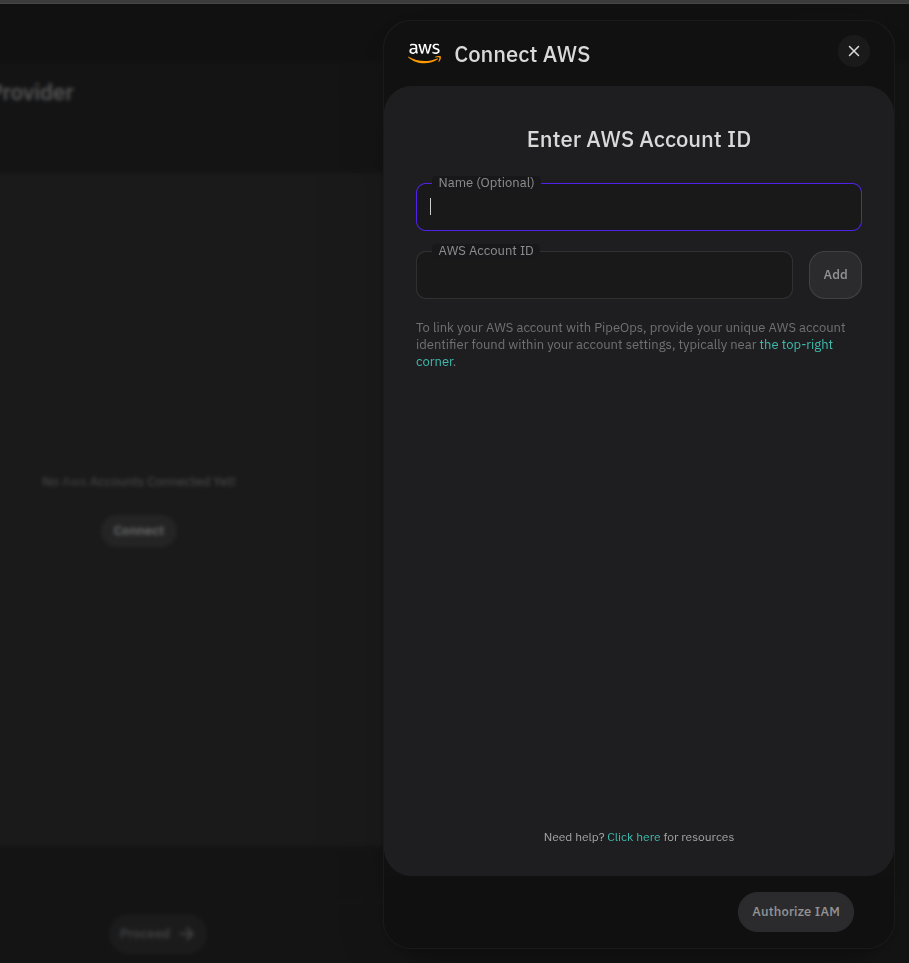Click the blurred Proceed button in background
Viewport: 909px width, 963px height.
157,934
